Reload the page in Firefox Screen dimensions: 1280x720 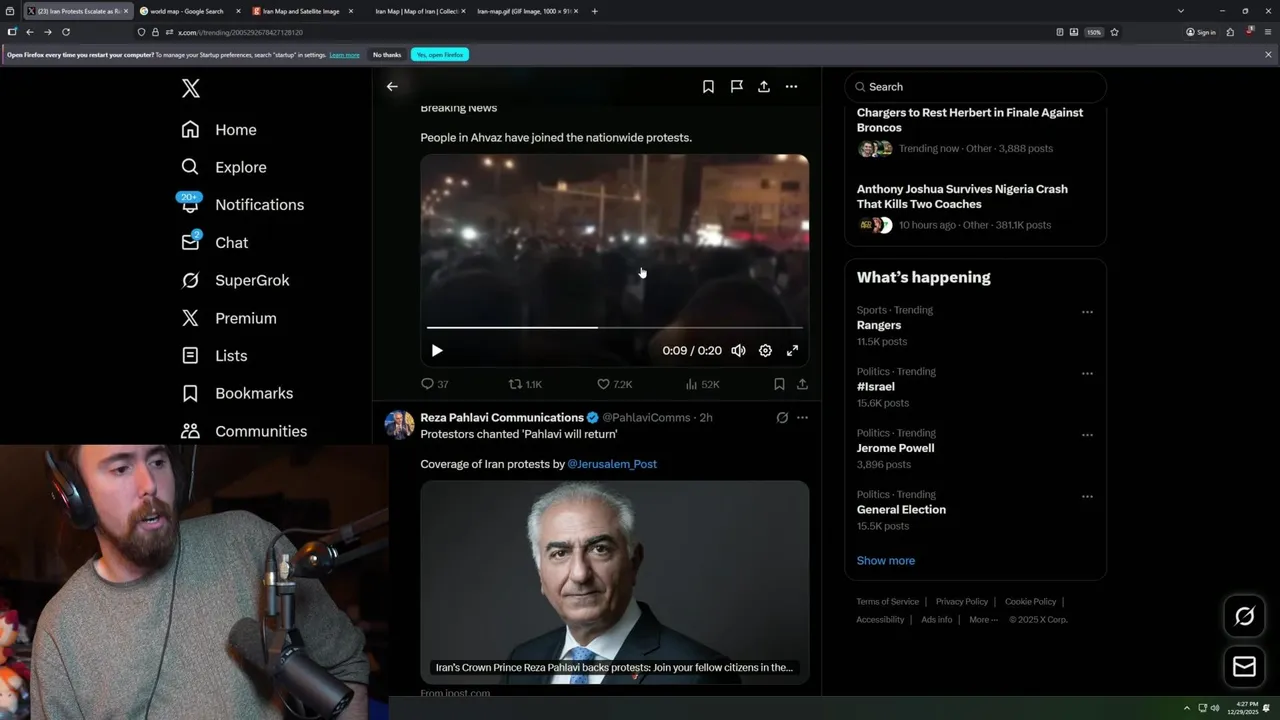(x=66, y=32)
